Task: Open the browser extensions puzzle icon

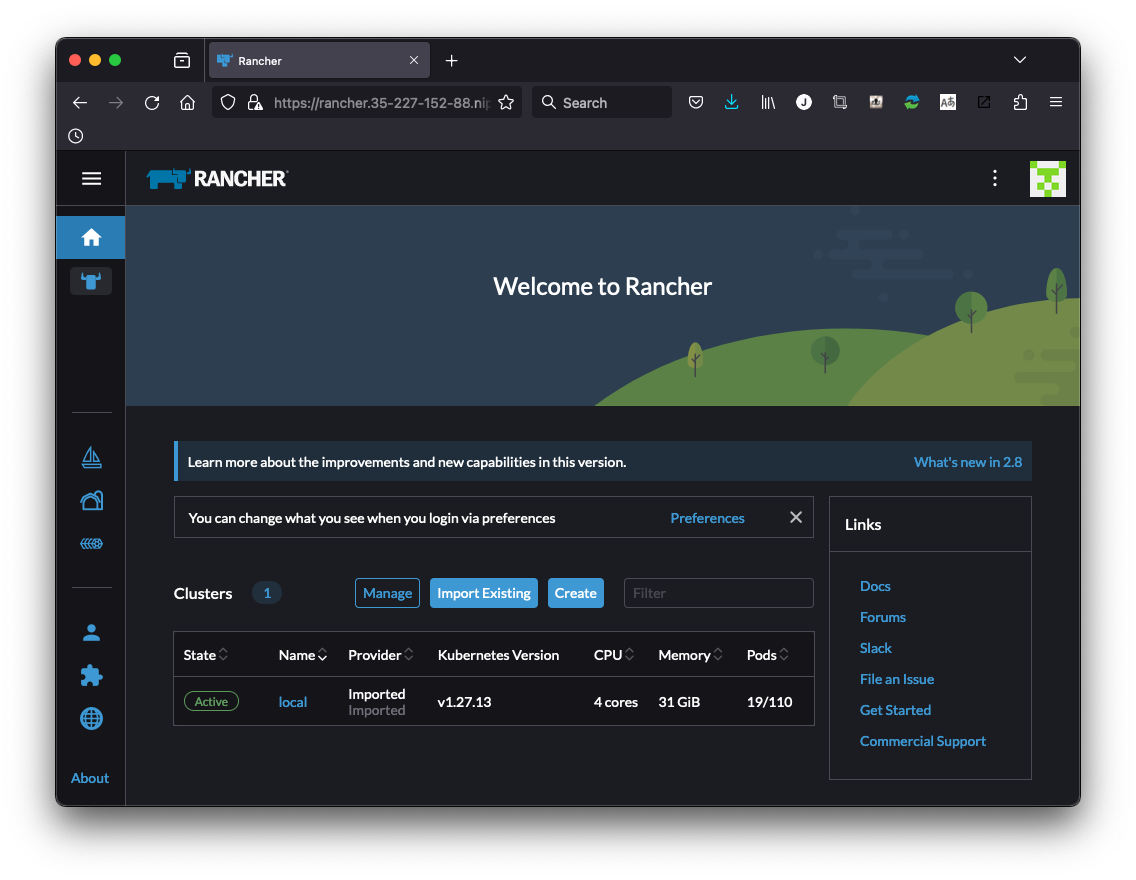Action: [x=1020, y=103]
